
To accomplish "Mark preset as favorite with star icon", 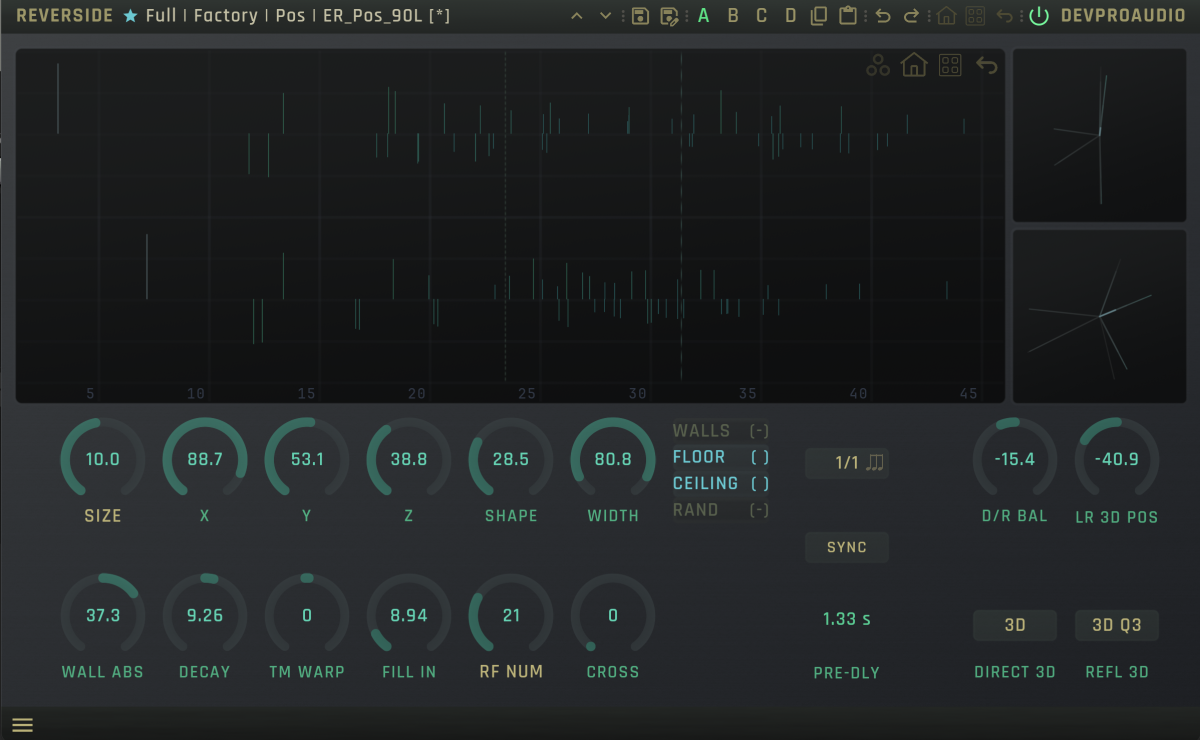I will (x=130, y=16).
